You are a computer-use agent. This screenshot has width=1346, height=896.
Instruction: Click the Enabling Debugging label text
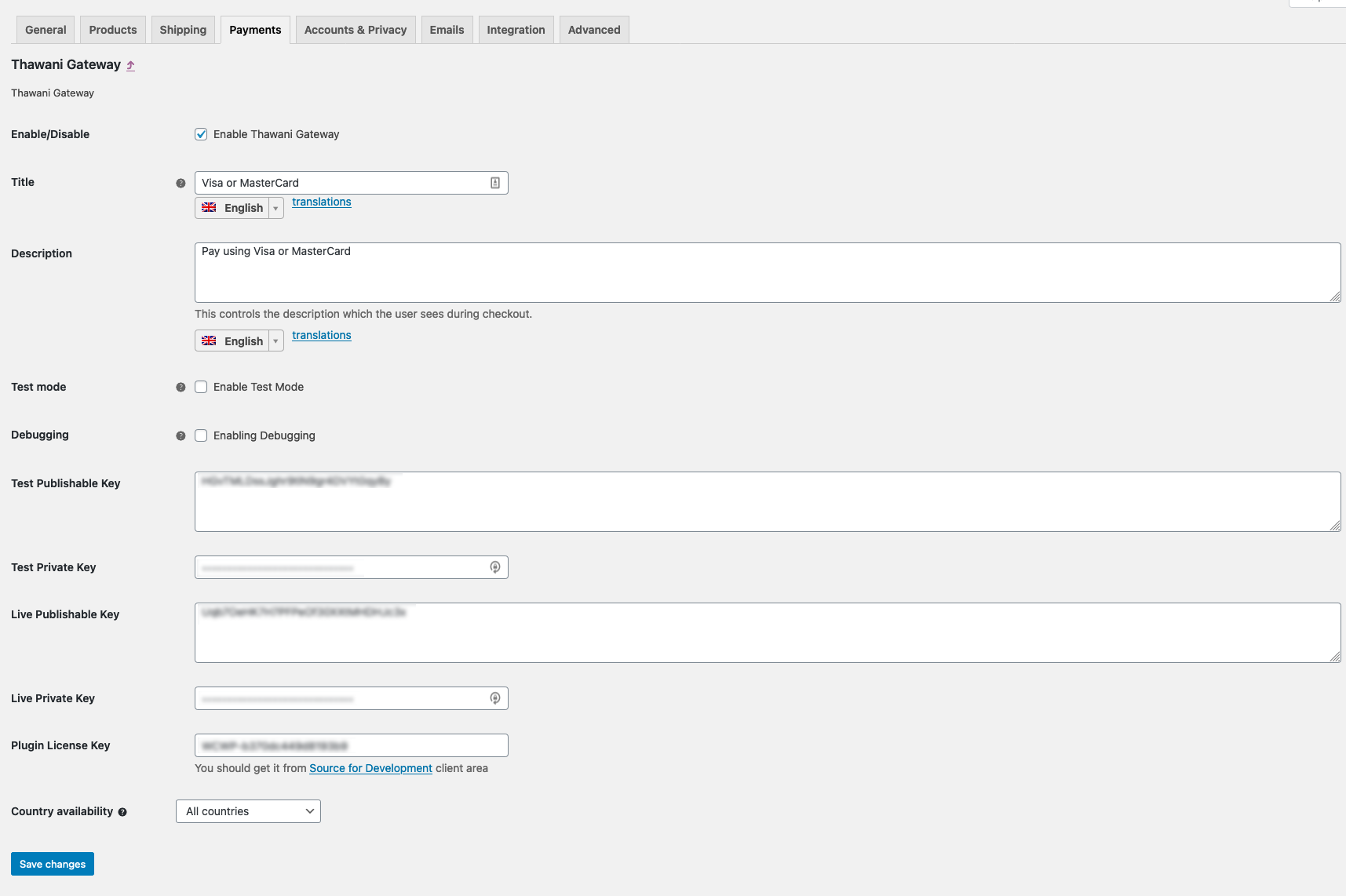click(264, 435)
